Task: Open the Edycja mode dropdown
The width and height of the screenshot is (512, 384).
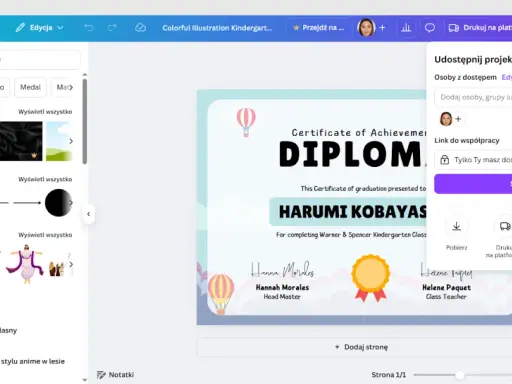Action: (40, 28)
